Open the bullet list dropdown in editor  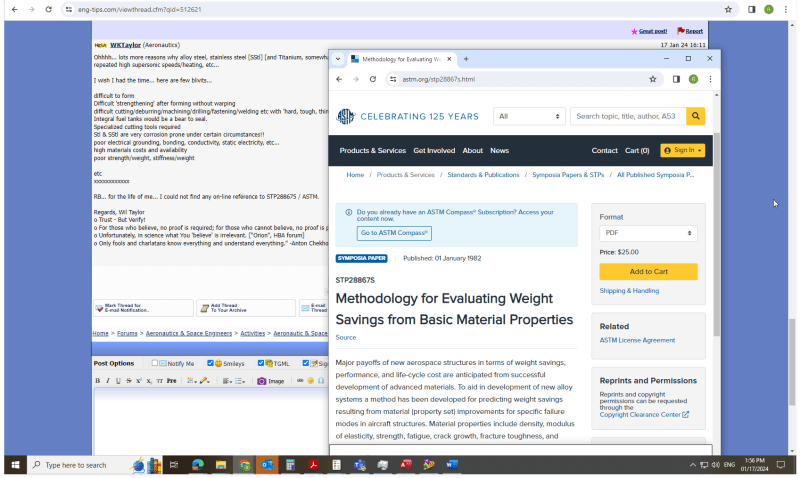240,381
